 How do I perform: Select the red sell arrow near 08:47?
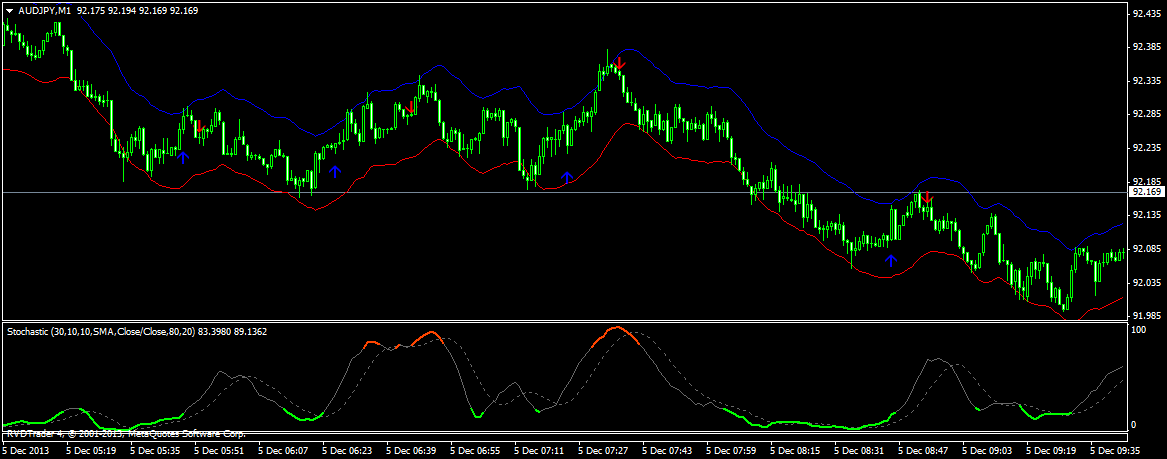click(927, 198)
